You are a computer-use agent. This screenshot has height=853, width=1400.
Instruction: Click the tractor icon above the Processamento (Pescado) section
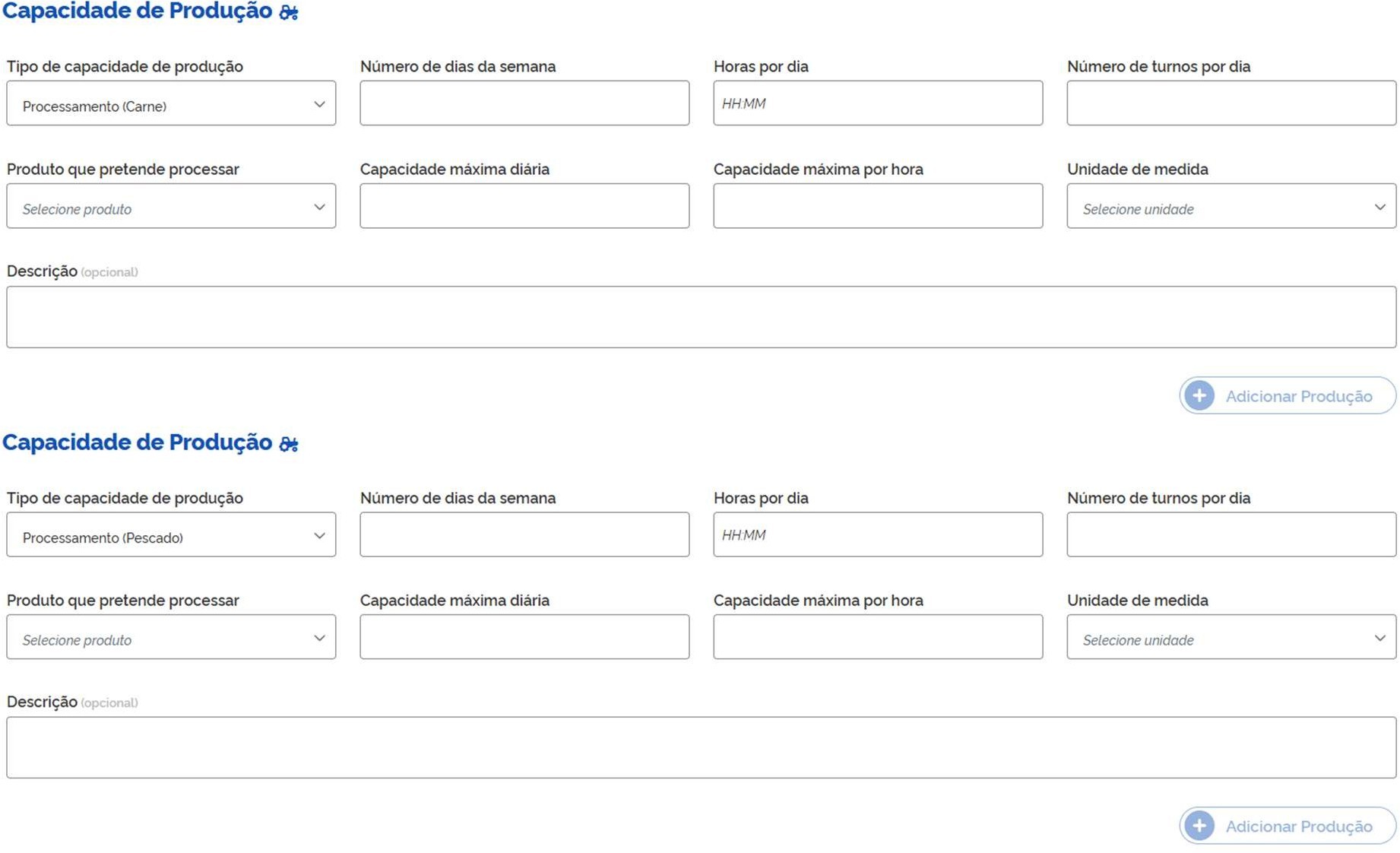[289, 443]
